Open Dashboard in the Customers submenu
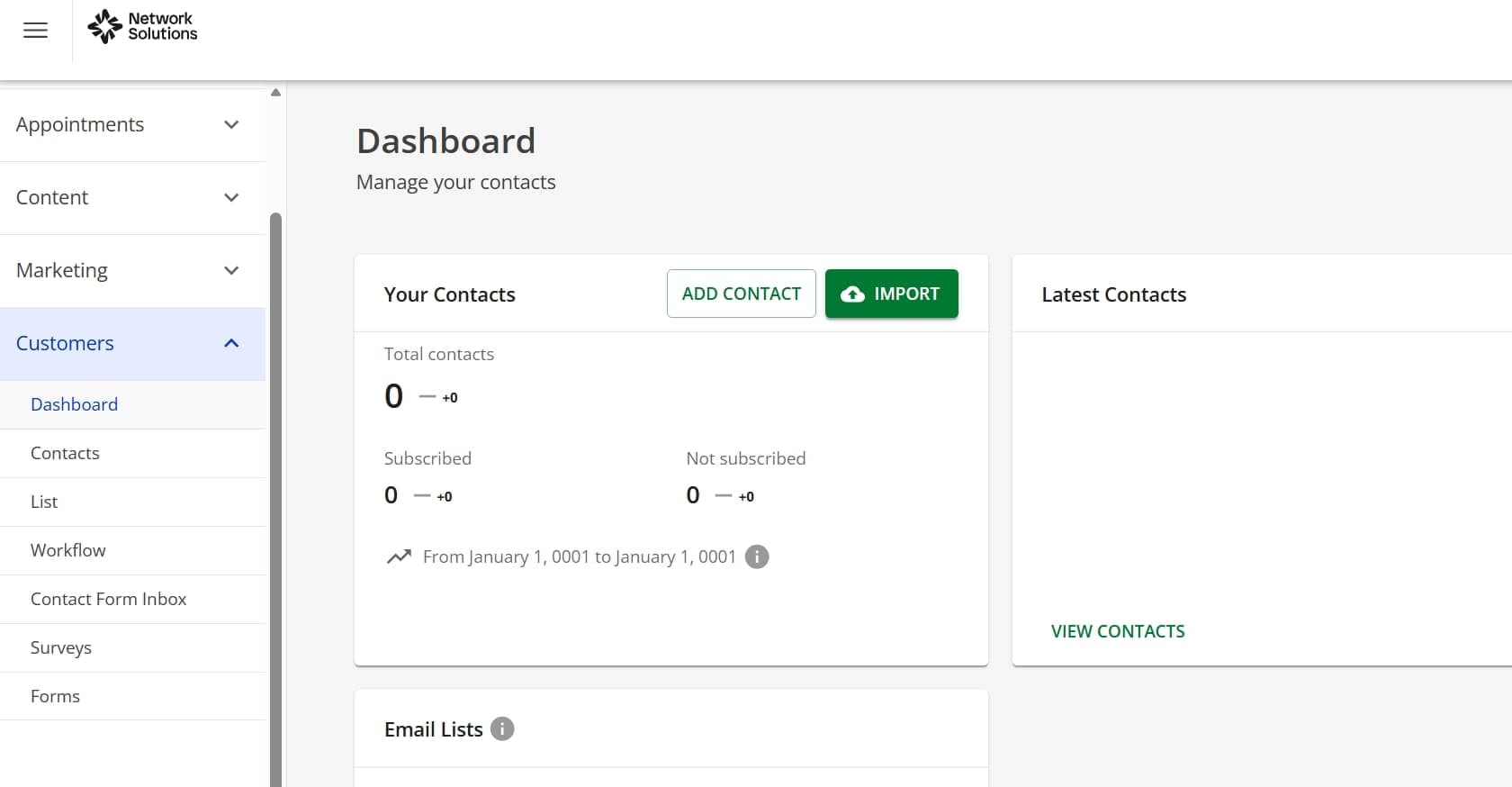The height and width of the screenshot is (787, 1512). (133, 404)
